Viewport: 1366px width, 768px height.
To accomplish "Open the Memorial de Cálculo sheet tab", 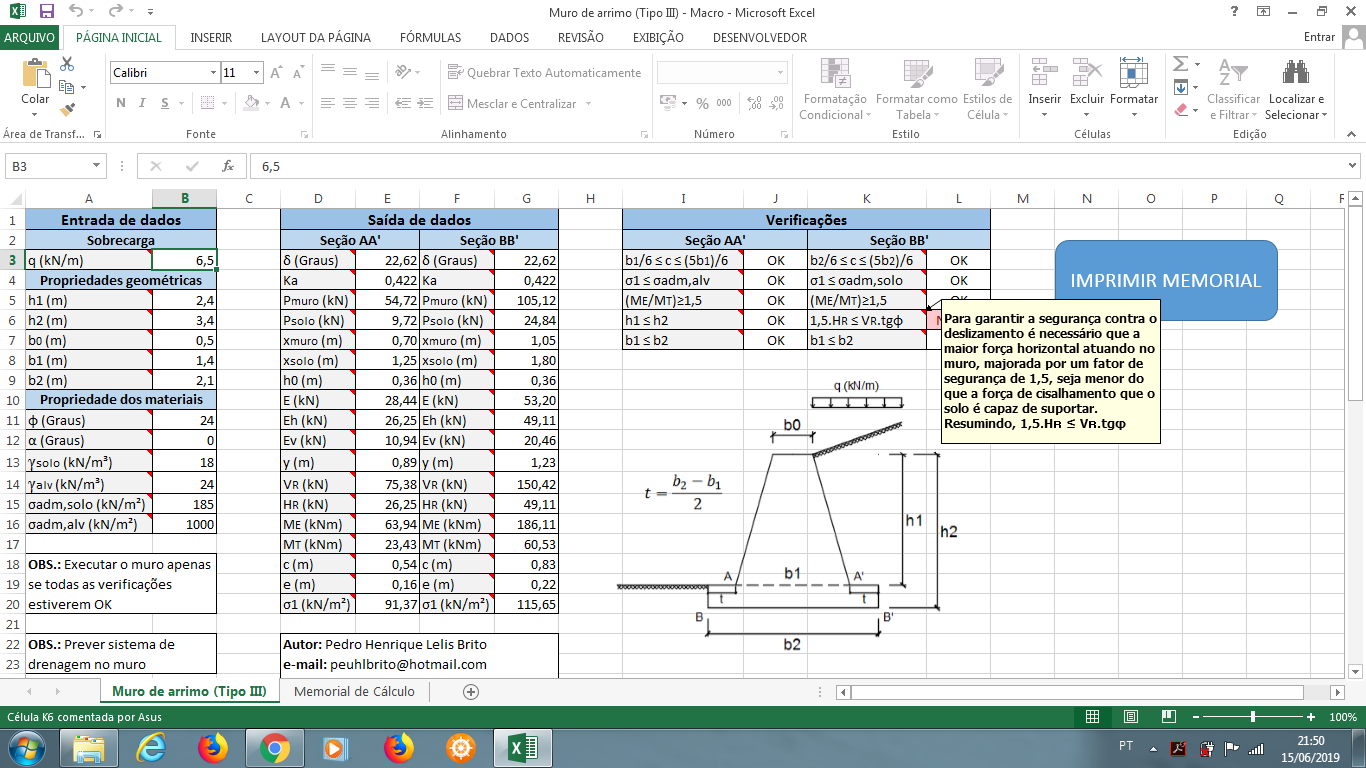I will (355, 691).
